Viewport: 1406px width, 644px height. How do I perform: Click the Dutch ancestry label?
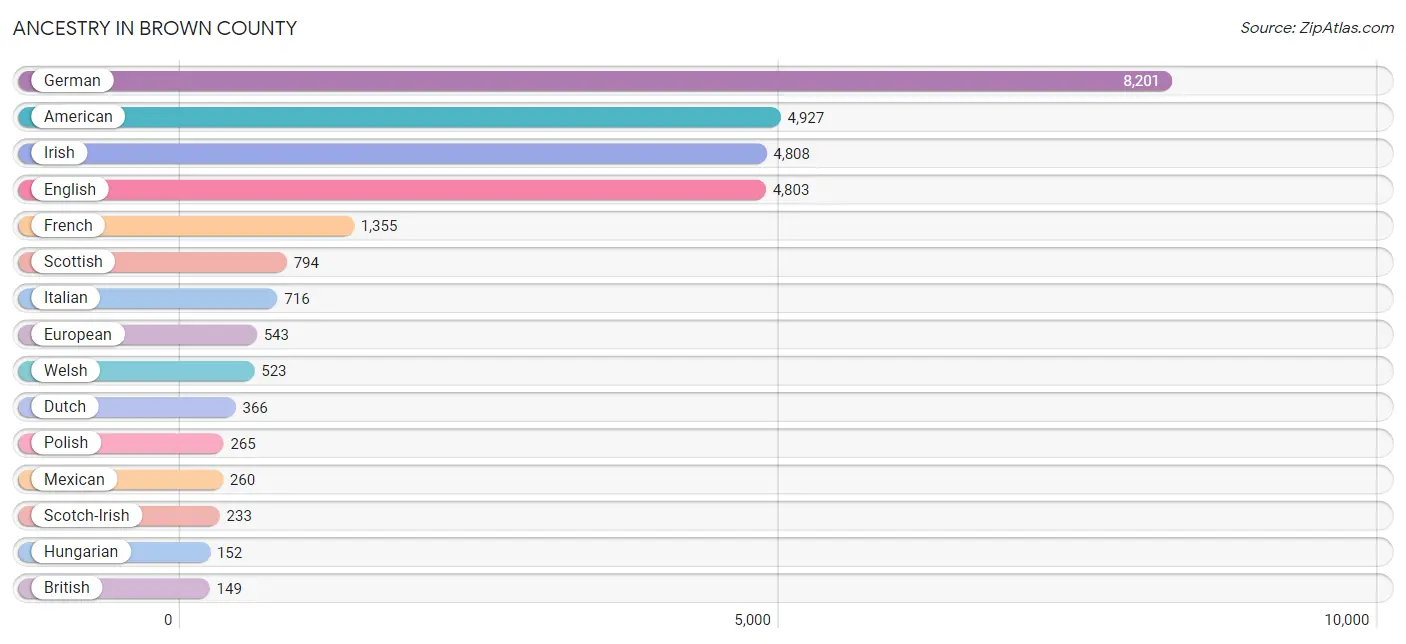[65, 407]
